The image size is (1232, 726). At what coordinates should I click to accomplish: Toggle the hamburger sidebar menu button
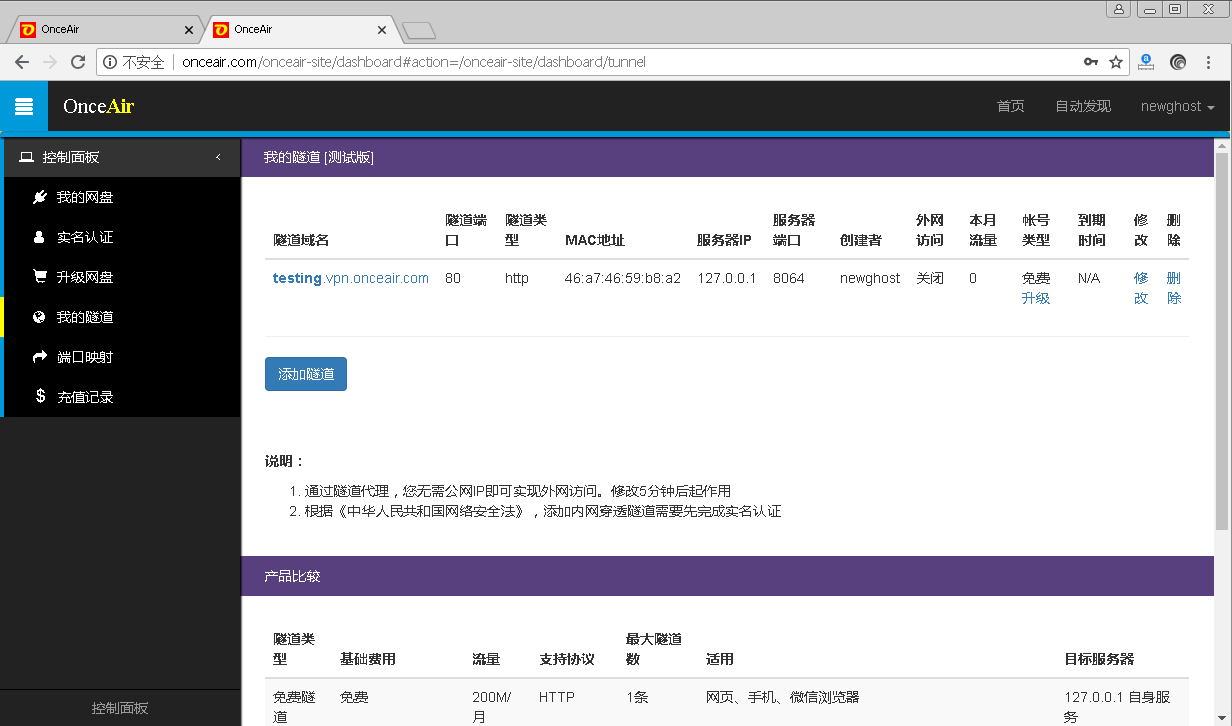coord(24,106)
